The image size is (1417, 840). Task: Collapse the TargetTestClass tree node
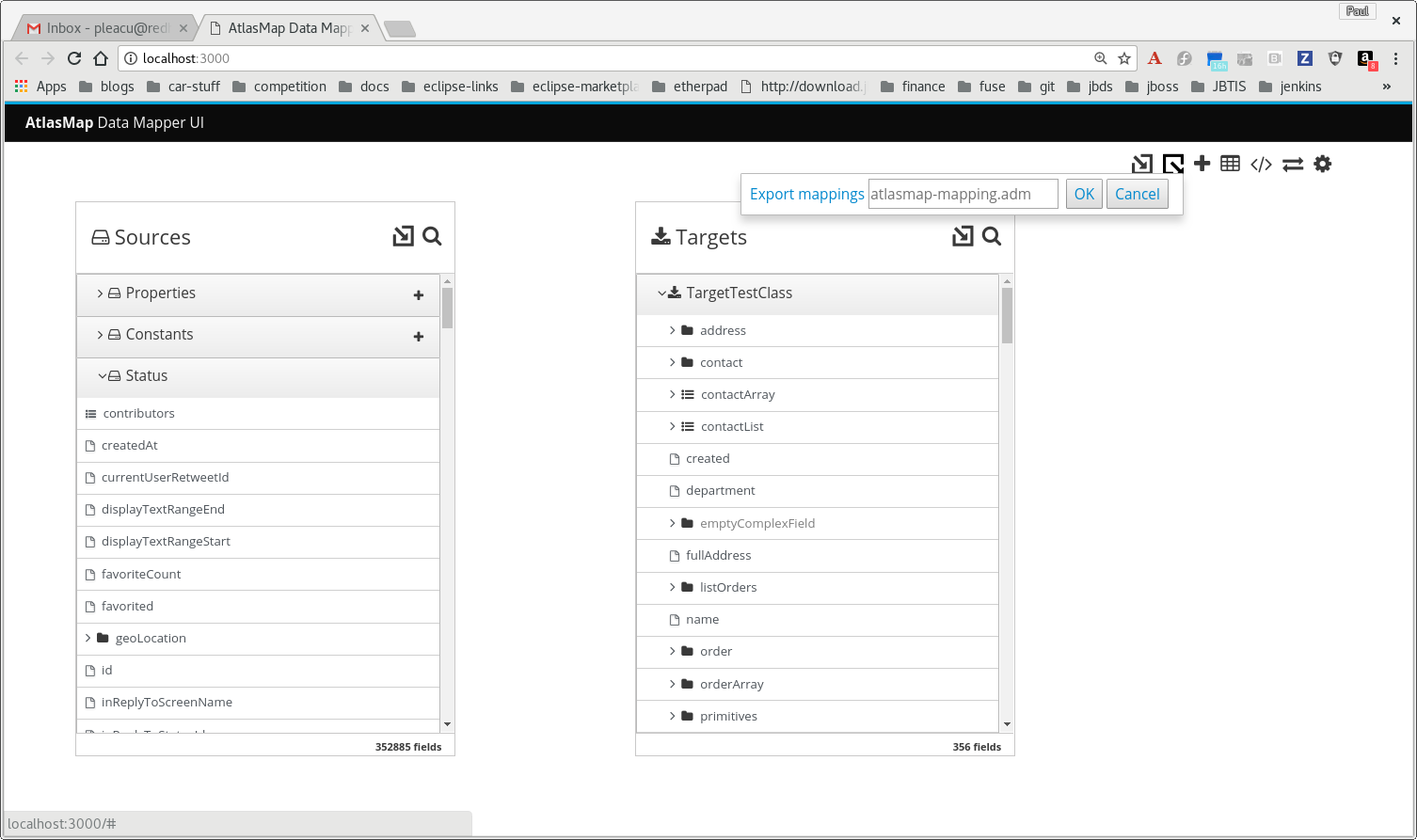point(661,293)
